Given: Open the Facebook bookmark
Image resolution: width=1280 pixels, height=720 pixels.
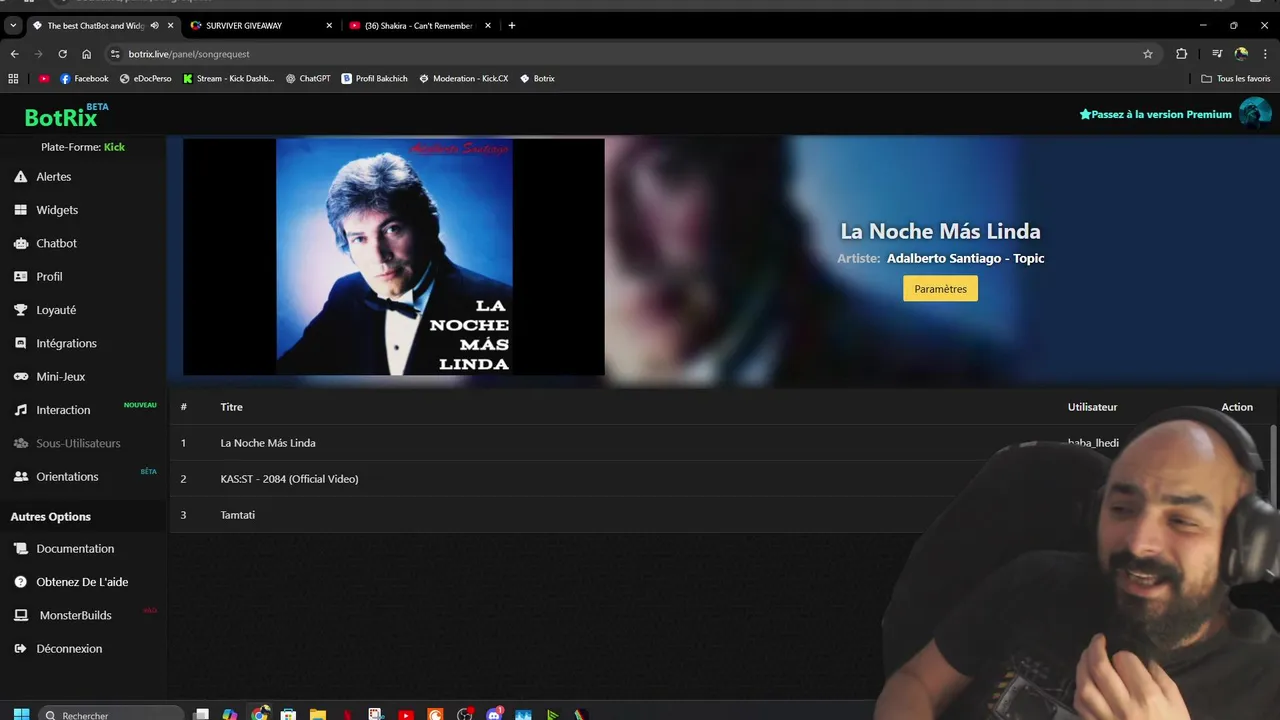Looking at the screenshot, I should click(x=84, y=78).
